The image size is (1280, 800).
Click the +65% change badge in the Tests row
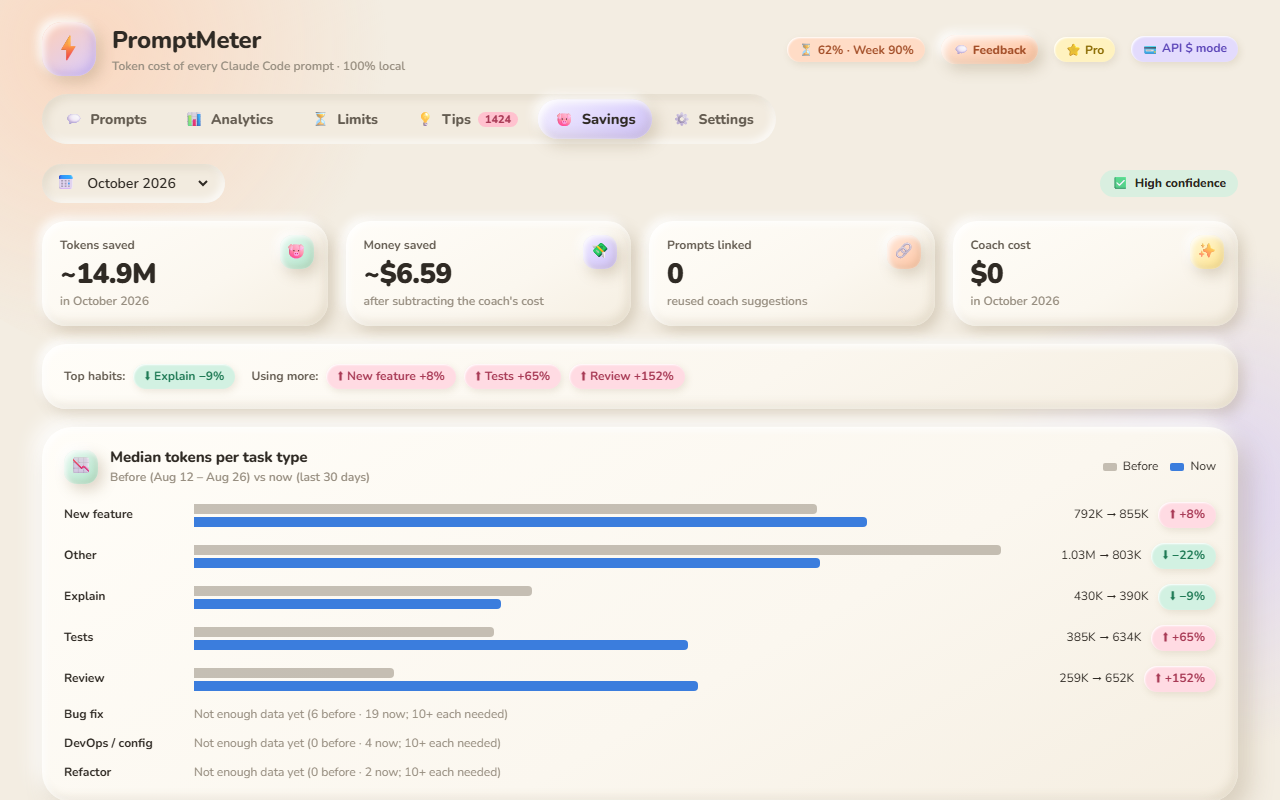(1184, 637)
